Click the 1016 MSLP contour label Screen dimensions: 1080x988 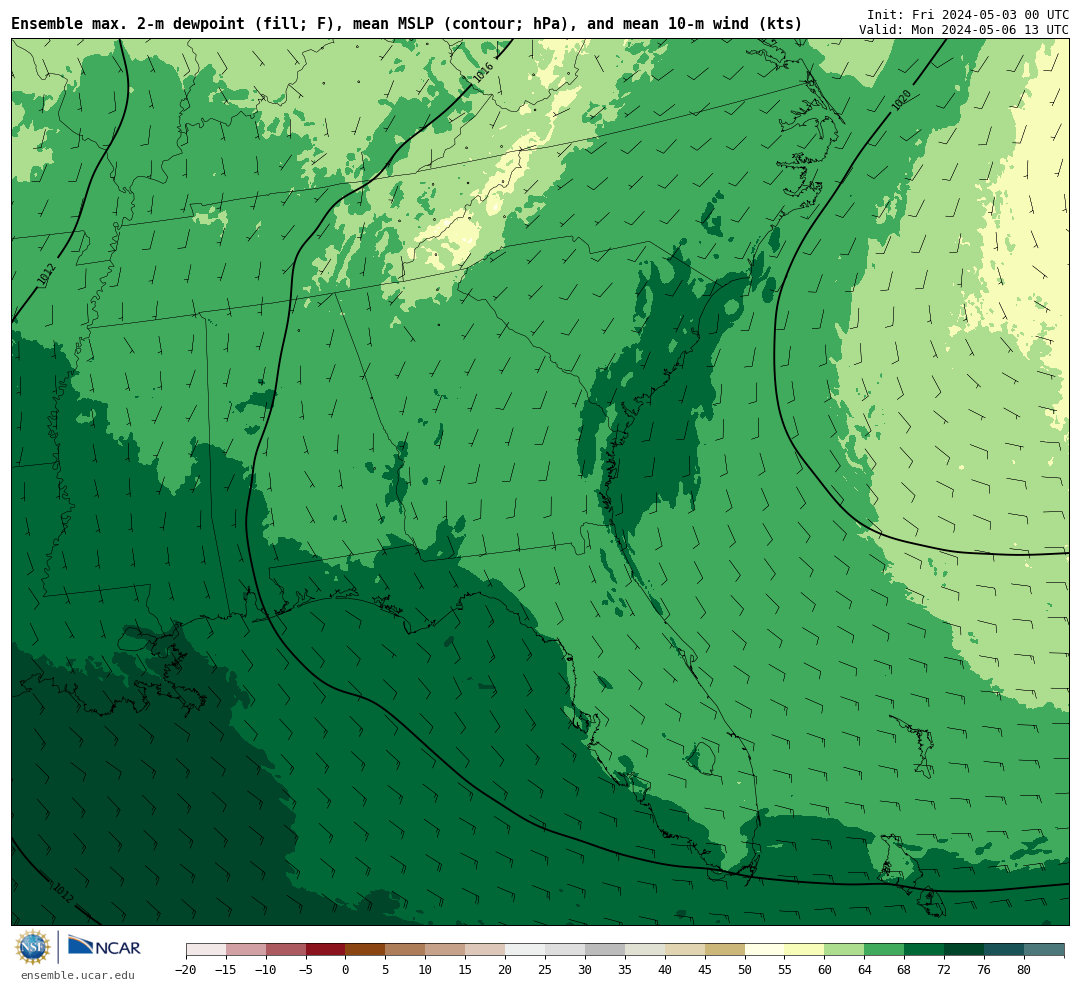click(x=484, y=72)
